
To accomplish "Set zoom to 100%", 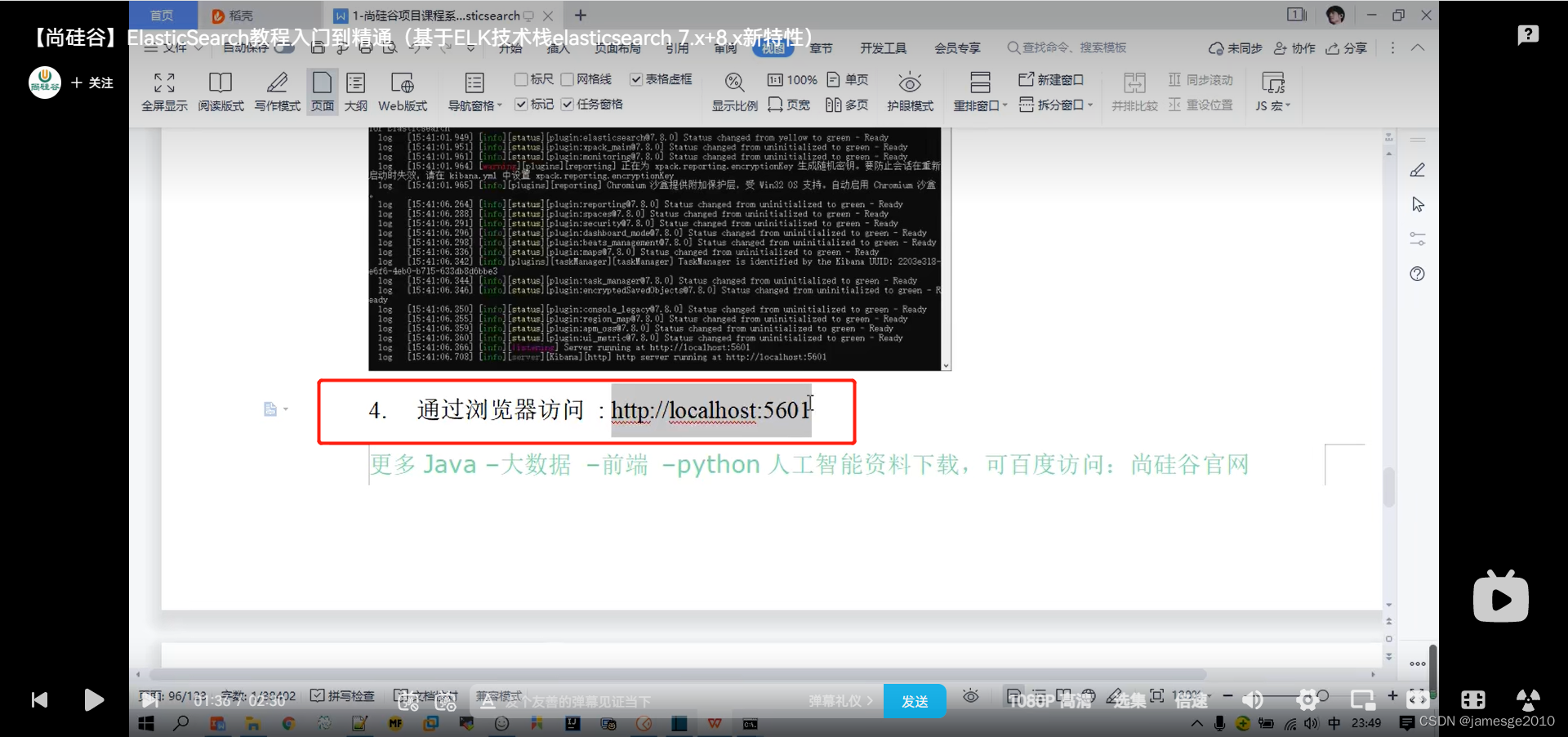I will click(x=792, y=79).
